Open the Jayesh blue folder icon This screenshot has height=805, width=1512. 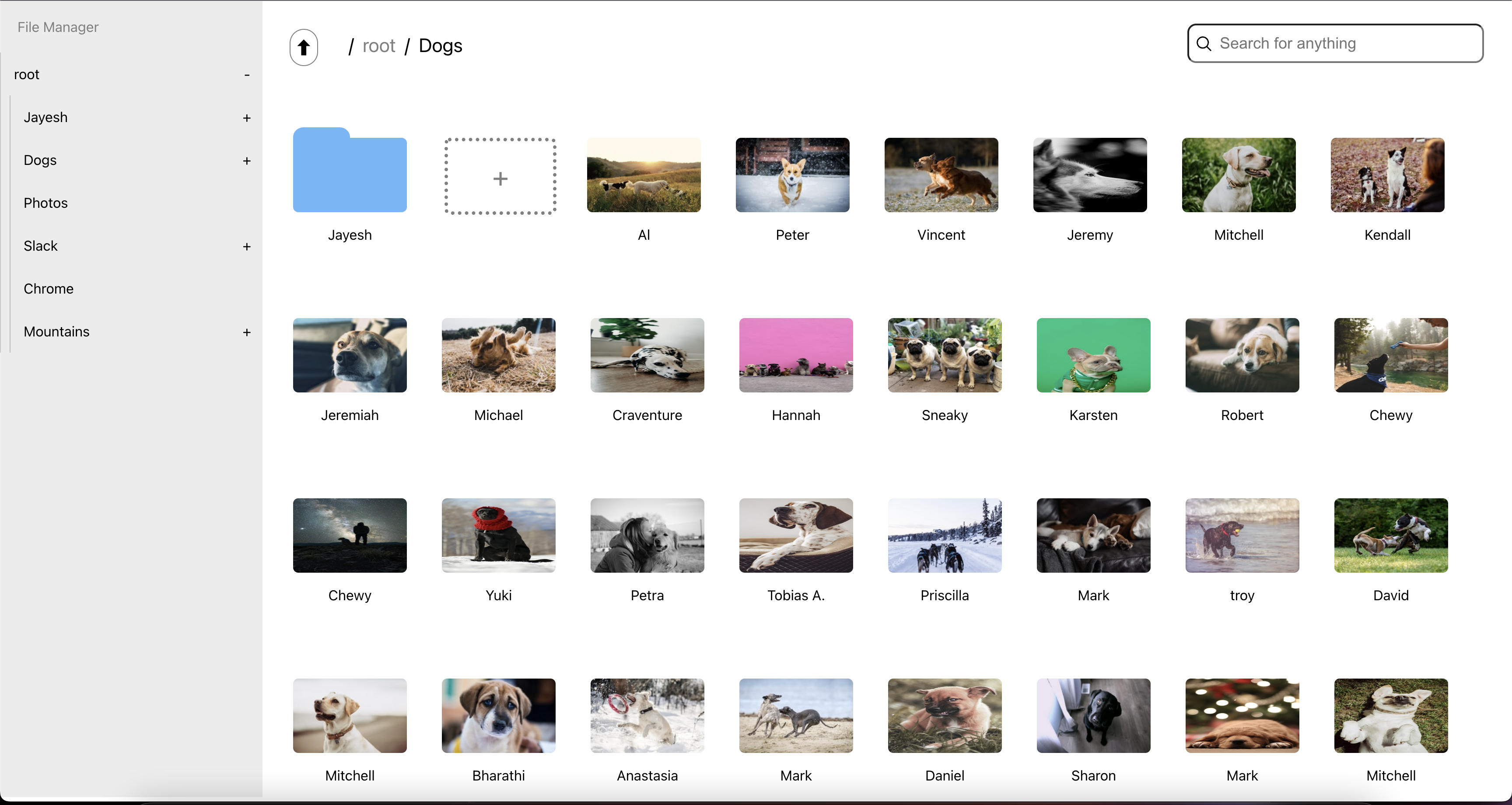click(349, 171)
